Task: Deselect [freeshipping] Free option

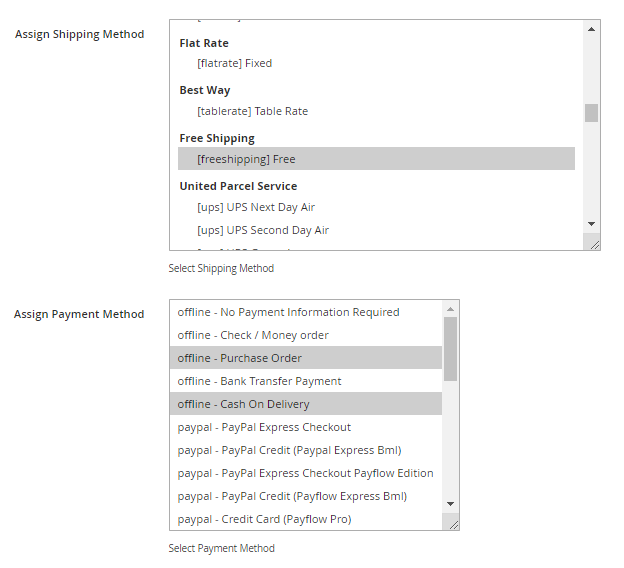Action: tap(246, 159)
